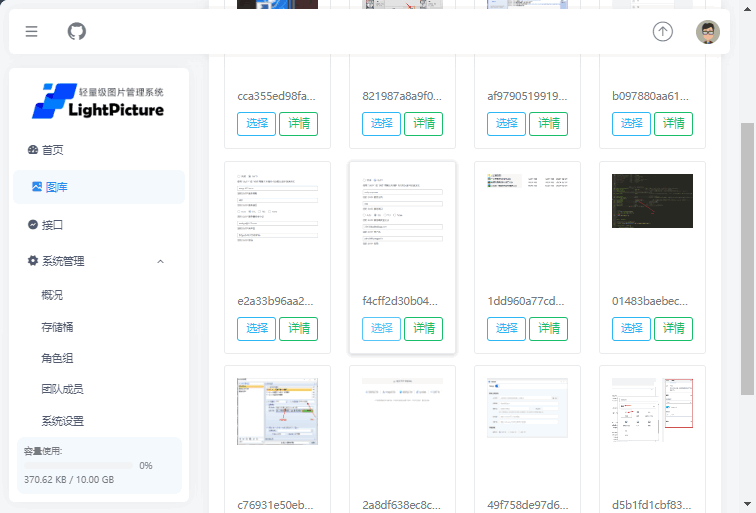
Task: Select image cca355ed98fa with 选择
Action: 256,124
